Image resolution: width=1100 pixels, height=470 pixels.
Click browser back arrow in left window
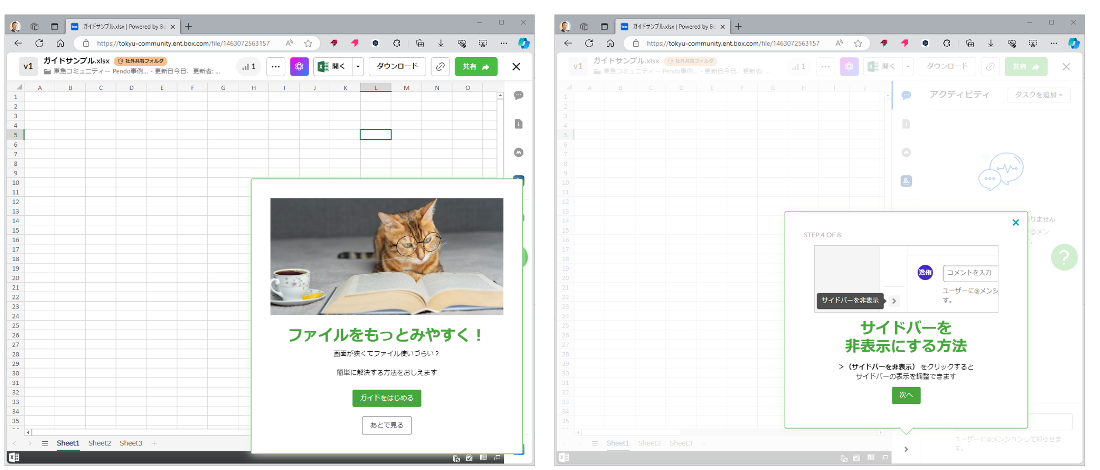18,43
